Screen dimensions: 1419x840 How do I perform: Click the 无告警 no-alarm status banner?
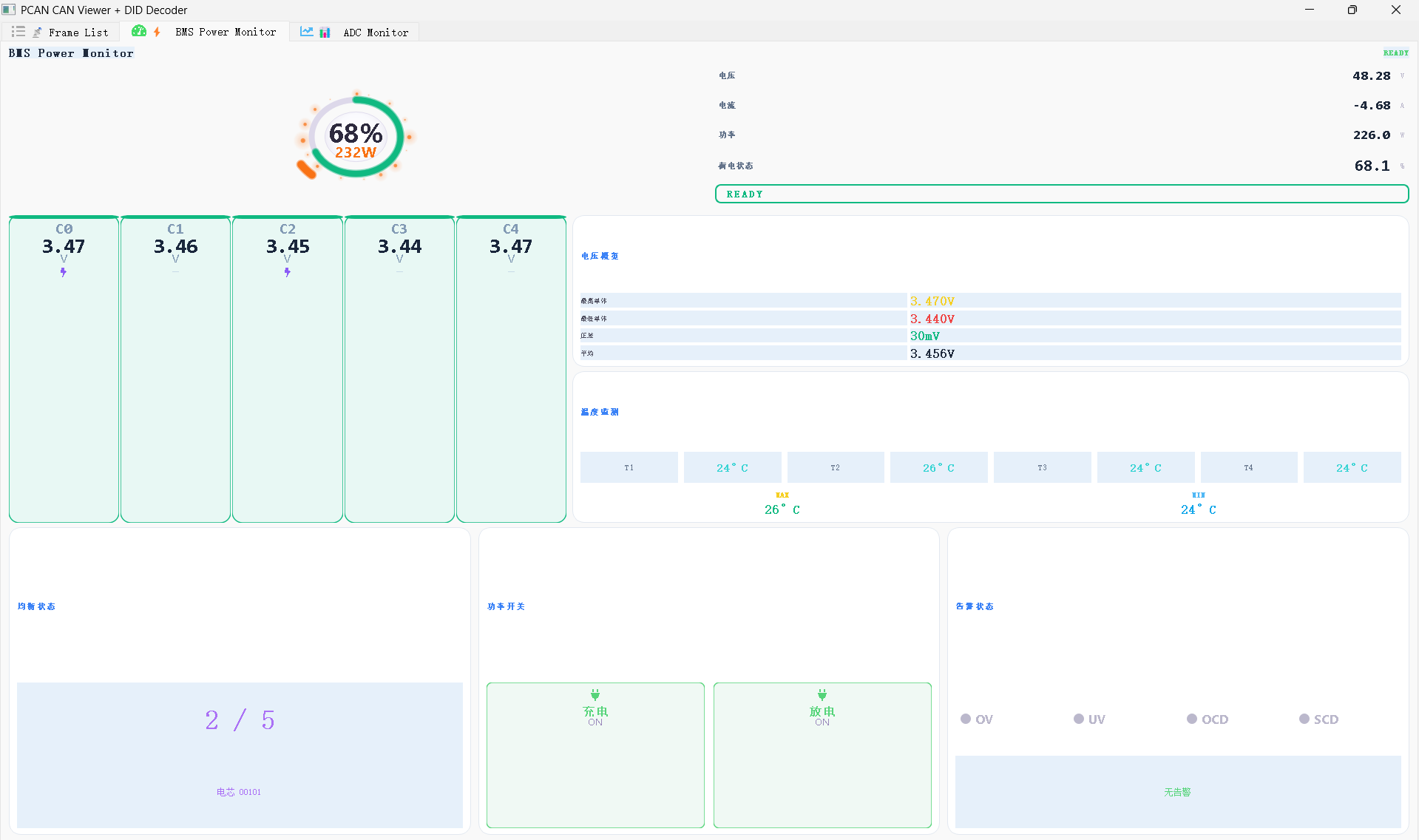(x=1178, y=792)
